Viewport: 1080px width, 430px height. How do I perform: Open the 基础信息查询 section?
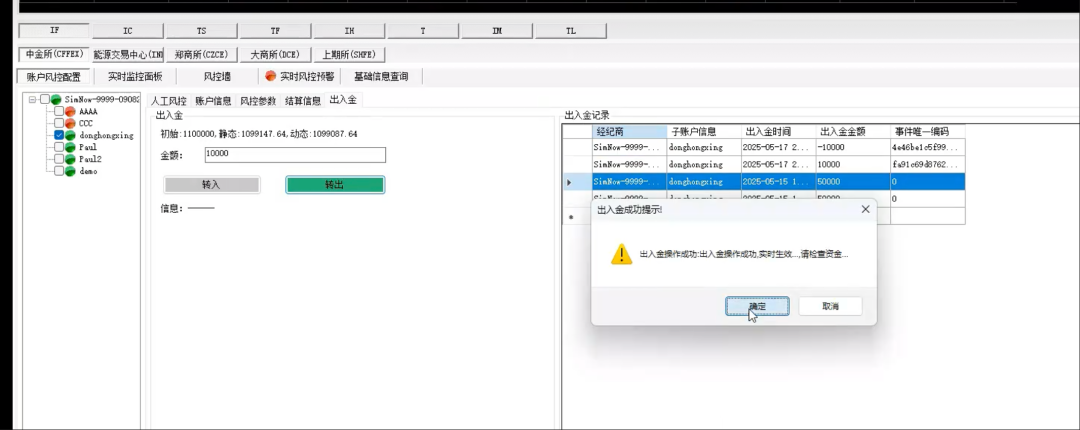(381, 76)
